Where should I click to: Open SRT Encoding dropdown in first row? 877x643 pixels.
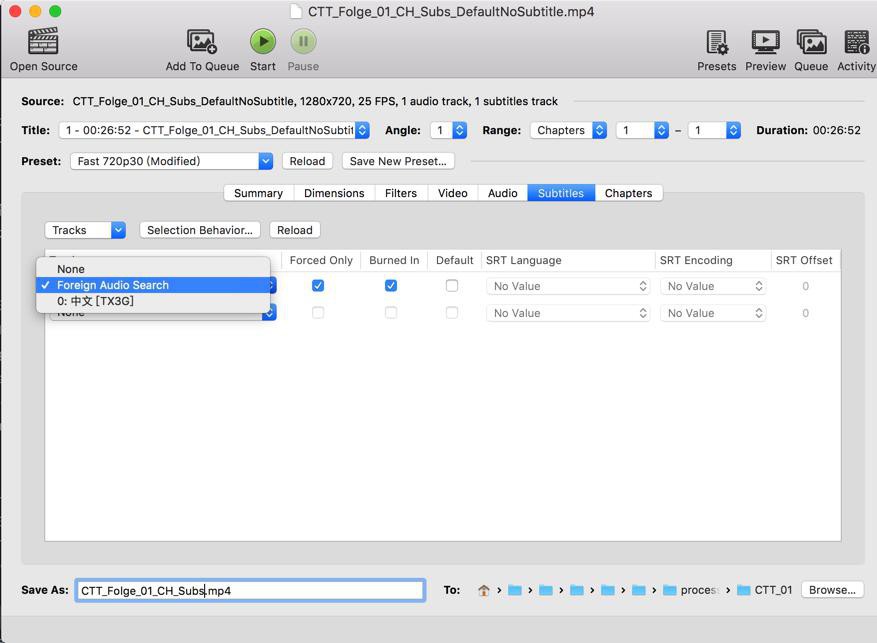pos(713,286)
